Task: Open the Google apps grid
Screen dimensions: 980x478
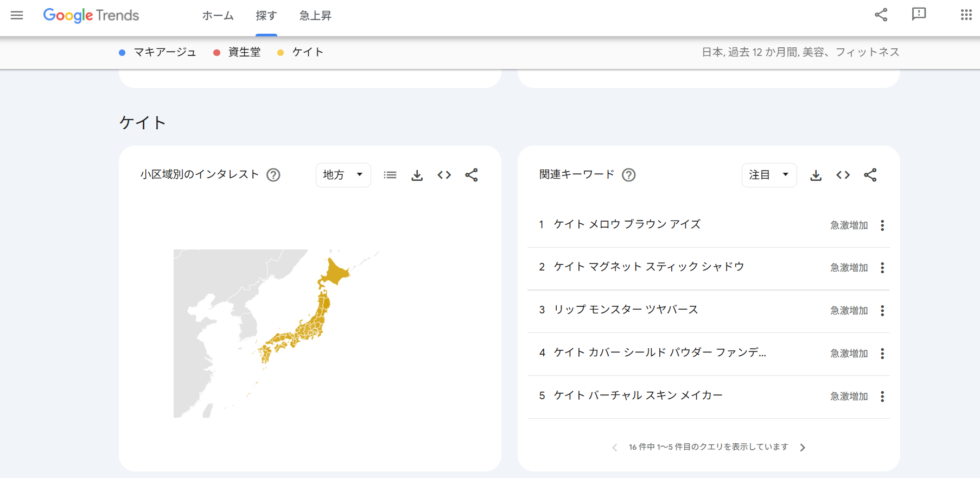Action: pos(966,15)
